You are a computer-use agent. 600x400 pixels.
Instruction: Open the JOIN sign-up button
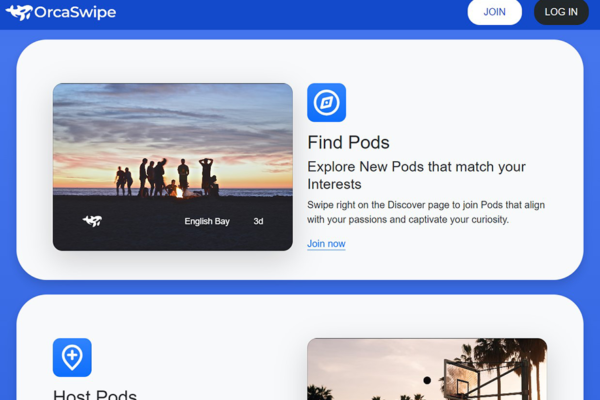(494, 12)
